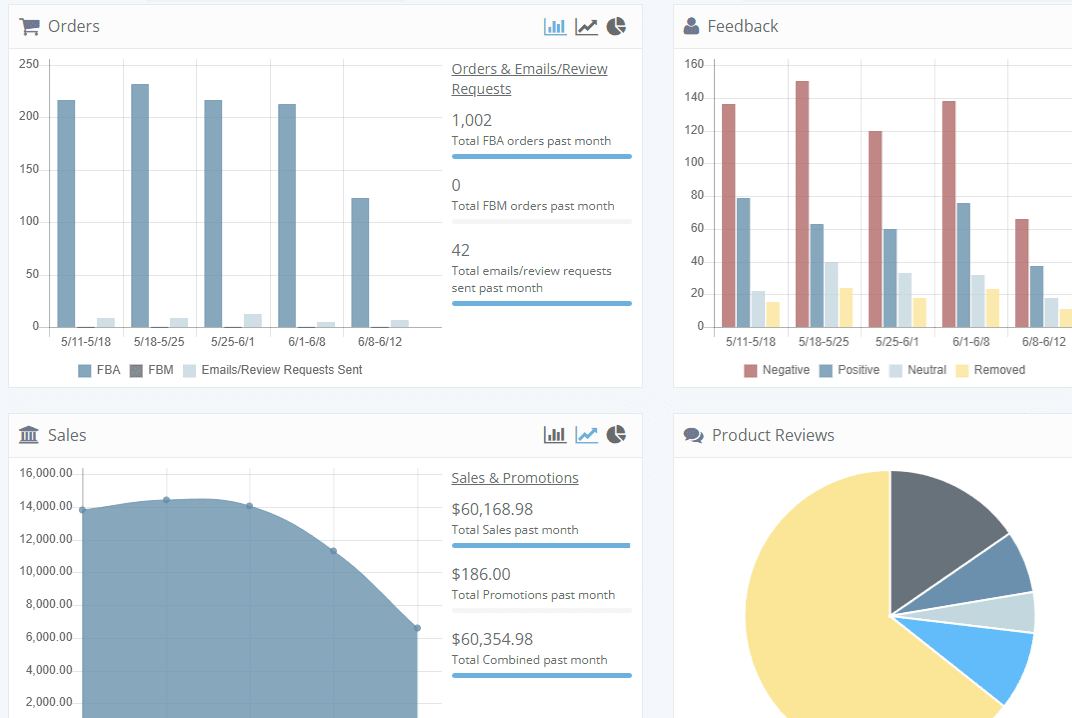Click the Feedback user icon
Image resolution: width=1072 pixels, height=718 pixels.
pyautogui.click(x=691, y=26)
